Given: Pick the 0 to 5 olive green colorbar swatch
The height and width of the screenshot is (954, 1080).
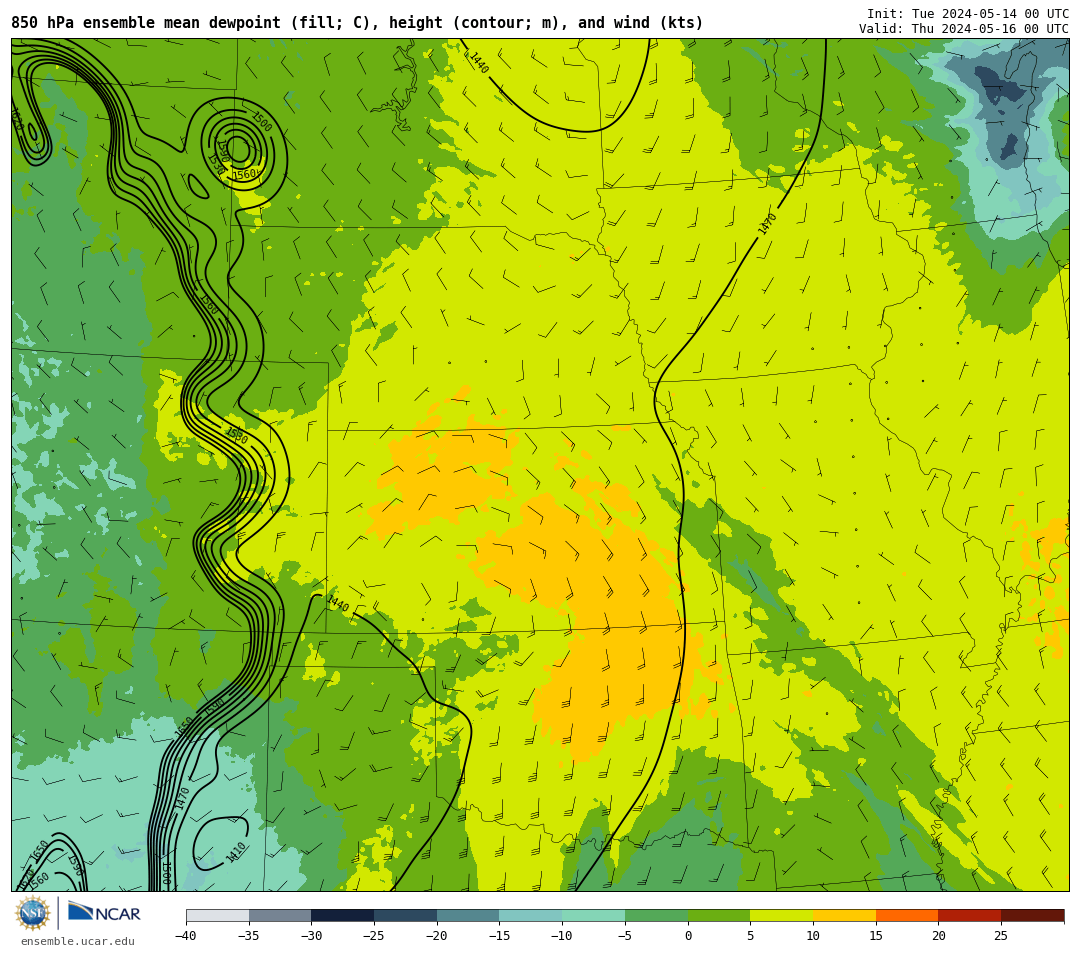Looking at the screenshot, I should (718, 915).
